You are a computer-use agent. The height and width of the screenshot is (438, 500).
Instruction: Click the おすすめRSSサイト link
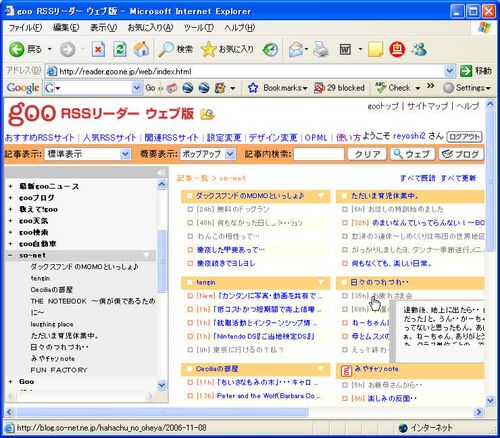(x=40, y=137)
